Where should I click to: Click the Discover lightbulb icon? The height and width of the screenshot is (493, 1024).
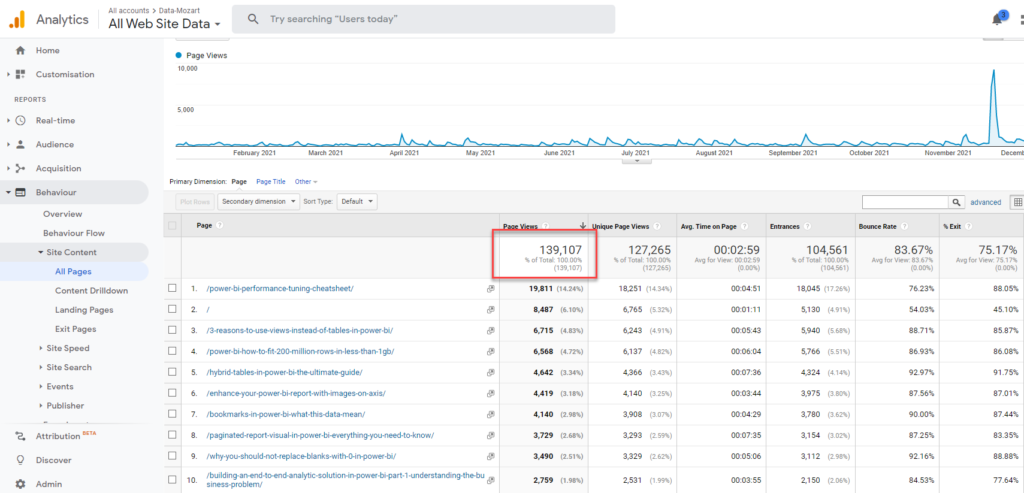[20, 460]
